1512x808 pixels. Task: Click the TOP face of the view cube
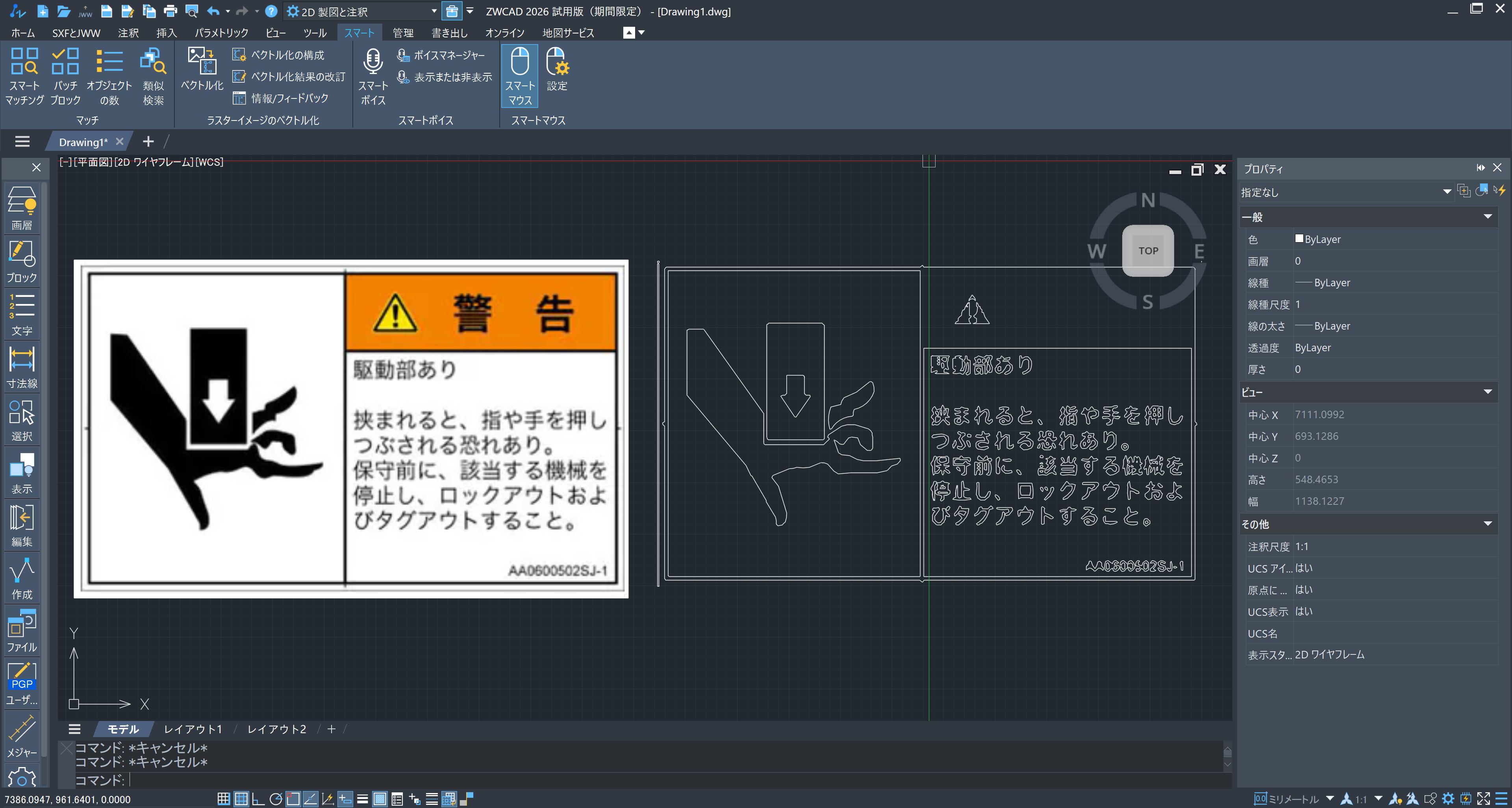coord(1147,250)
